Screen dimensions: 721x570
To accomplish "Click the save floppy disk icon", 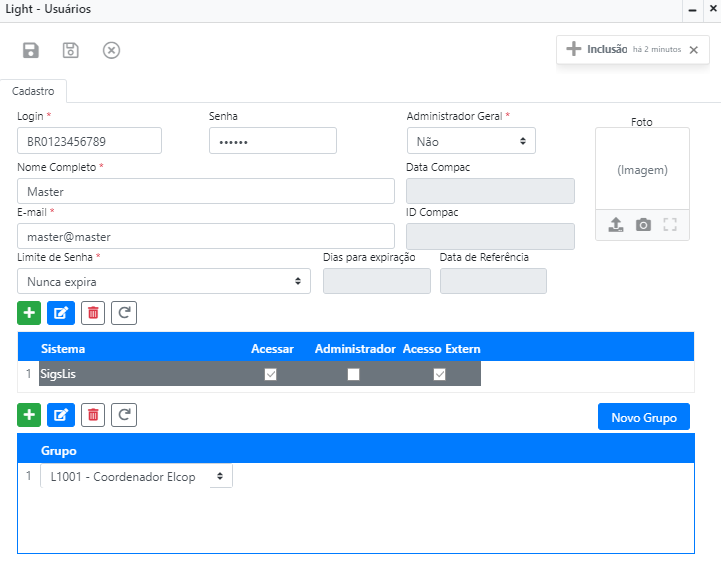I will tap(31, 50).
